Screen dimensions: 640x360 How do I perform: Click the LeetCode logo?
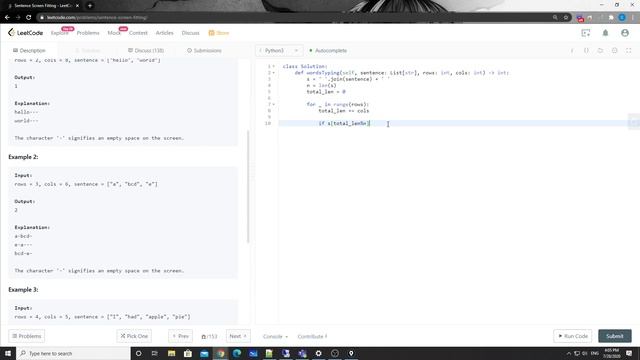(25, 33)
